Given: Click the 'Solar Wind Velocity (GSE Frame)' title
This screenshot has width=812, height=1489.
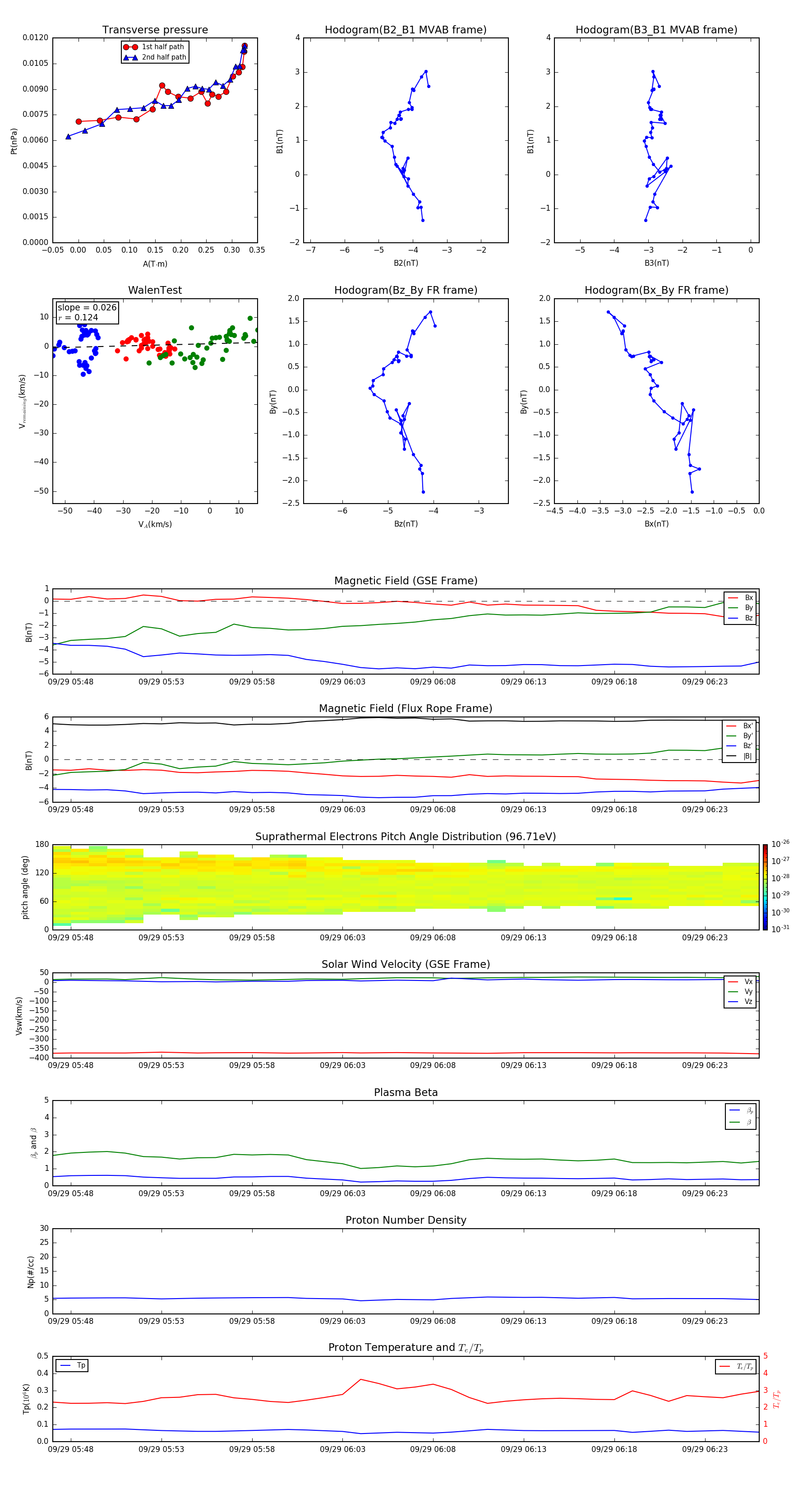Looking at the screenshot, I should (406, 964).
